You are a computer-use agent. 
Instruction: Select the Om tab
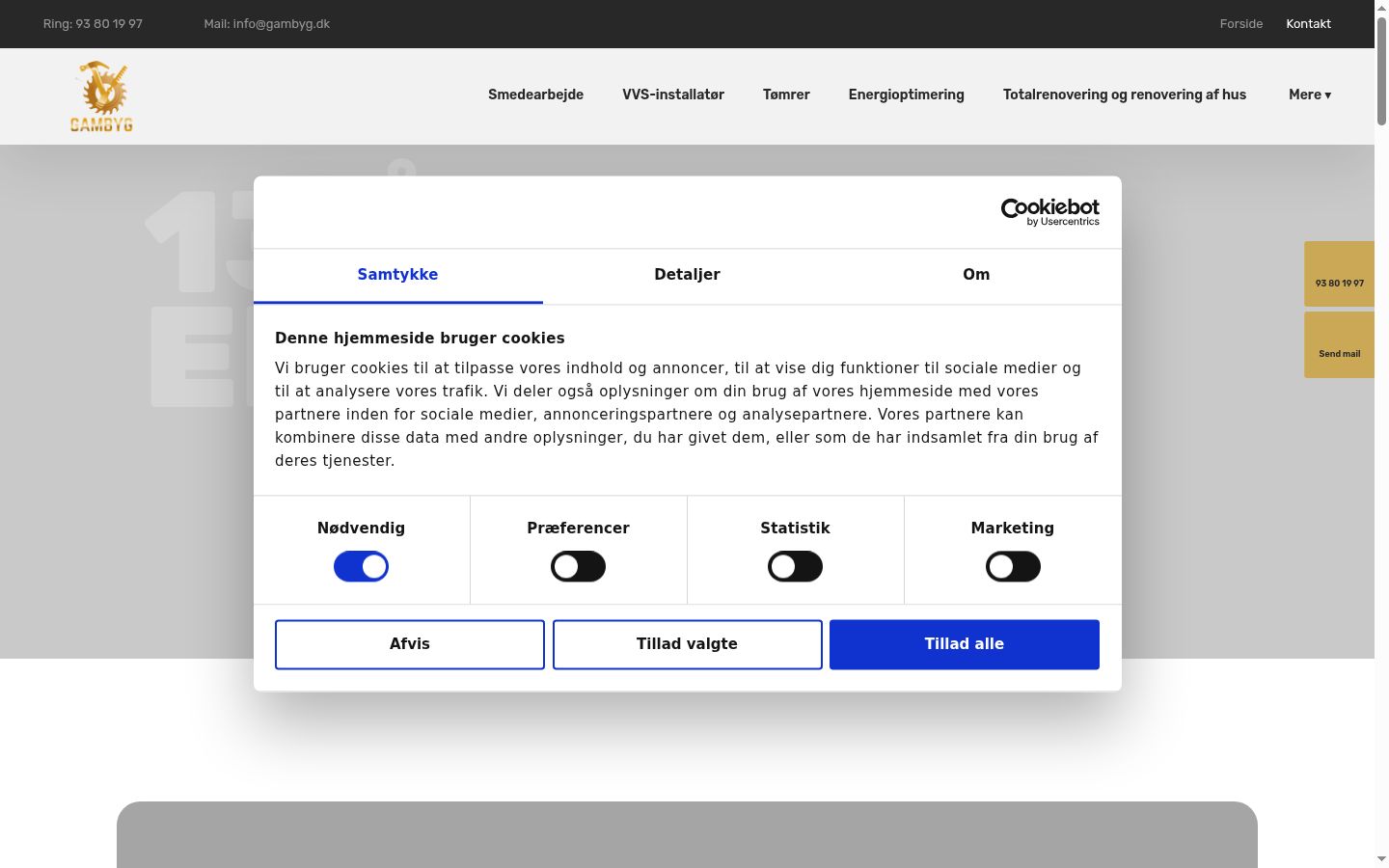[x=976, y=275]
